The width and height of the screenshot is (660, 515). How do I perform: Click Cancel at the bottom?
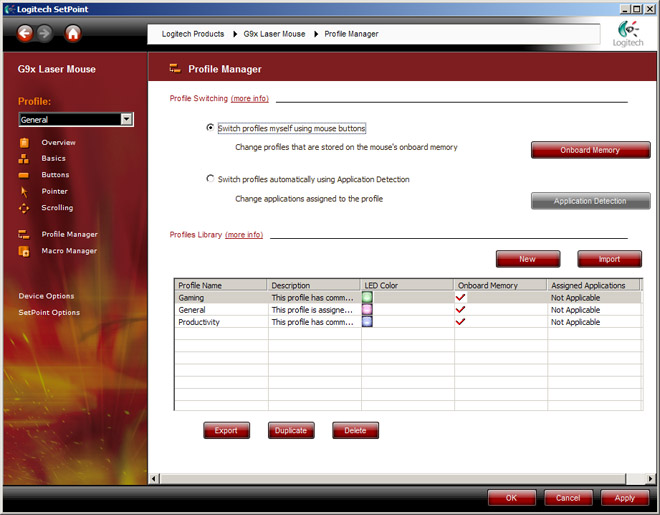click(x=568, y=498)
